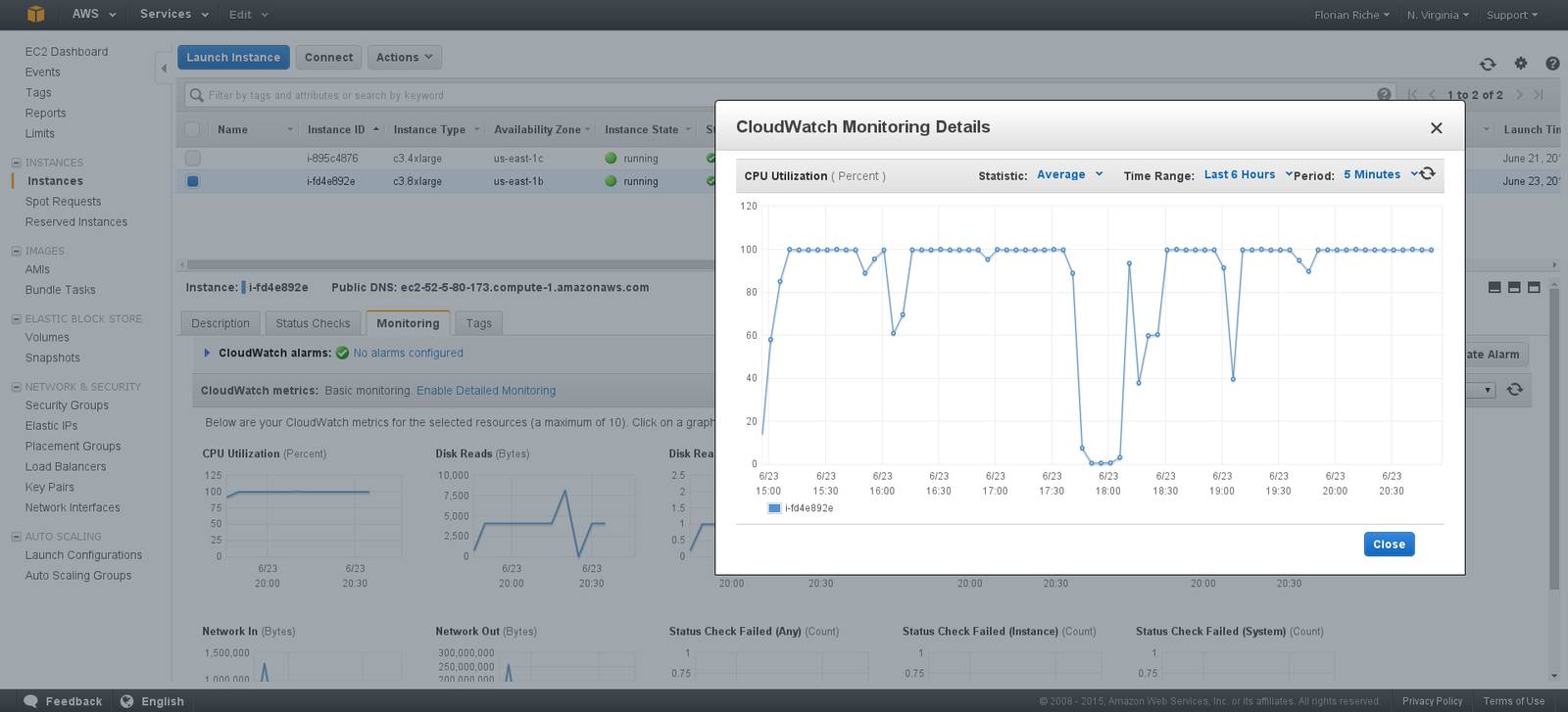This screenshot has width=1568, height=712.
Task: Toggle the select-all instances checkbox
Action: pyautogui.click(x=192, y=129)
